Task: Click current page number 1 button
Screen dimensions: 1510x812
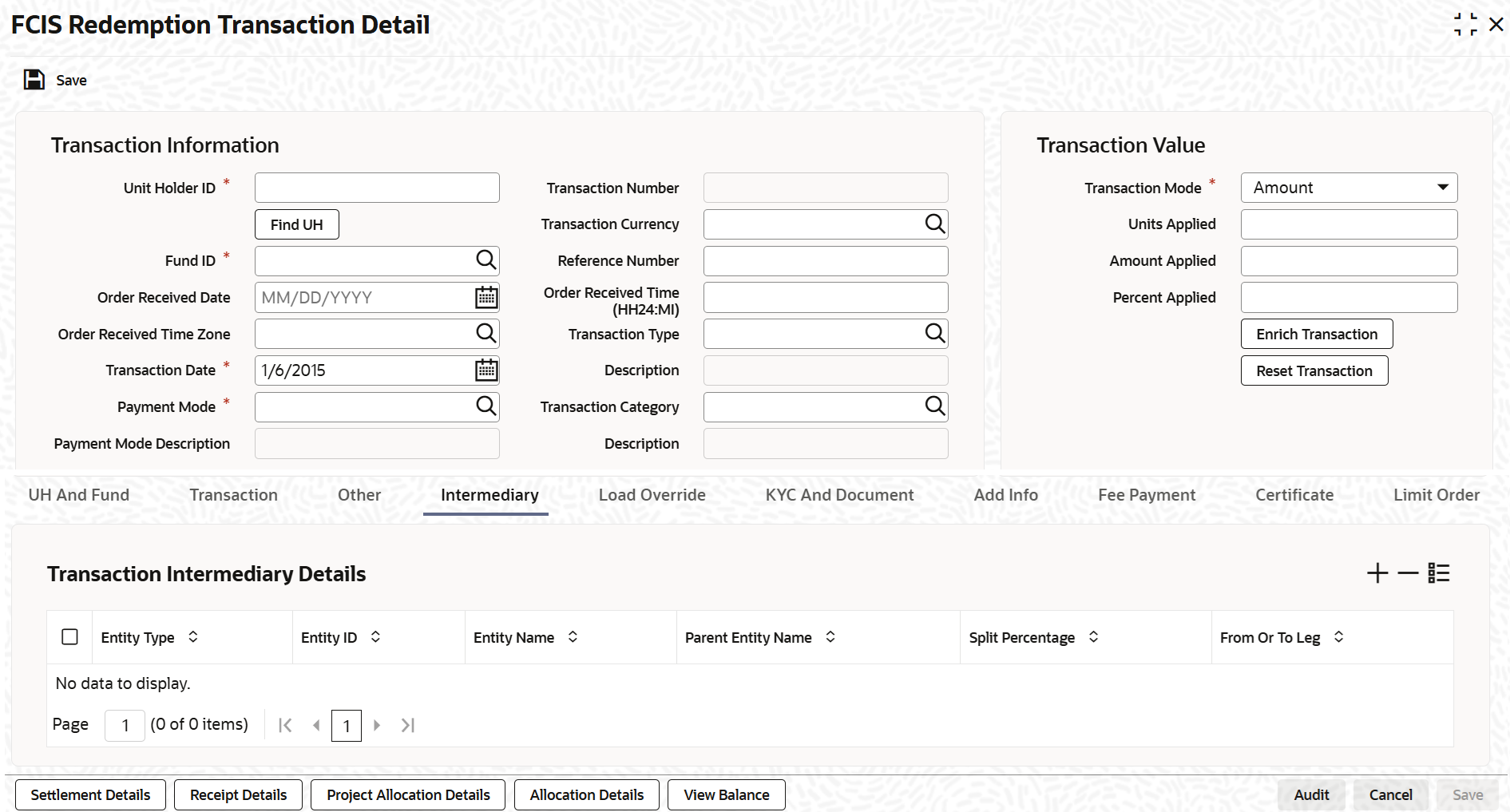Action: [346, 726]
